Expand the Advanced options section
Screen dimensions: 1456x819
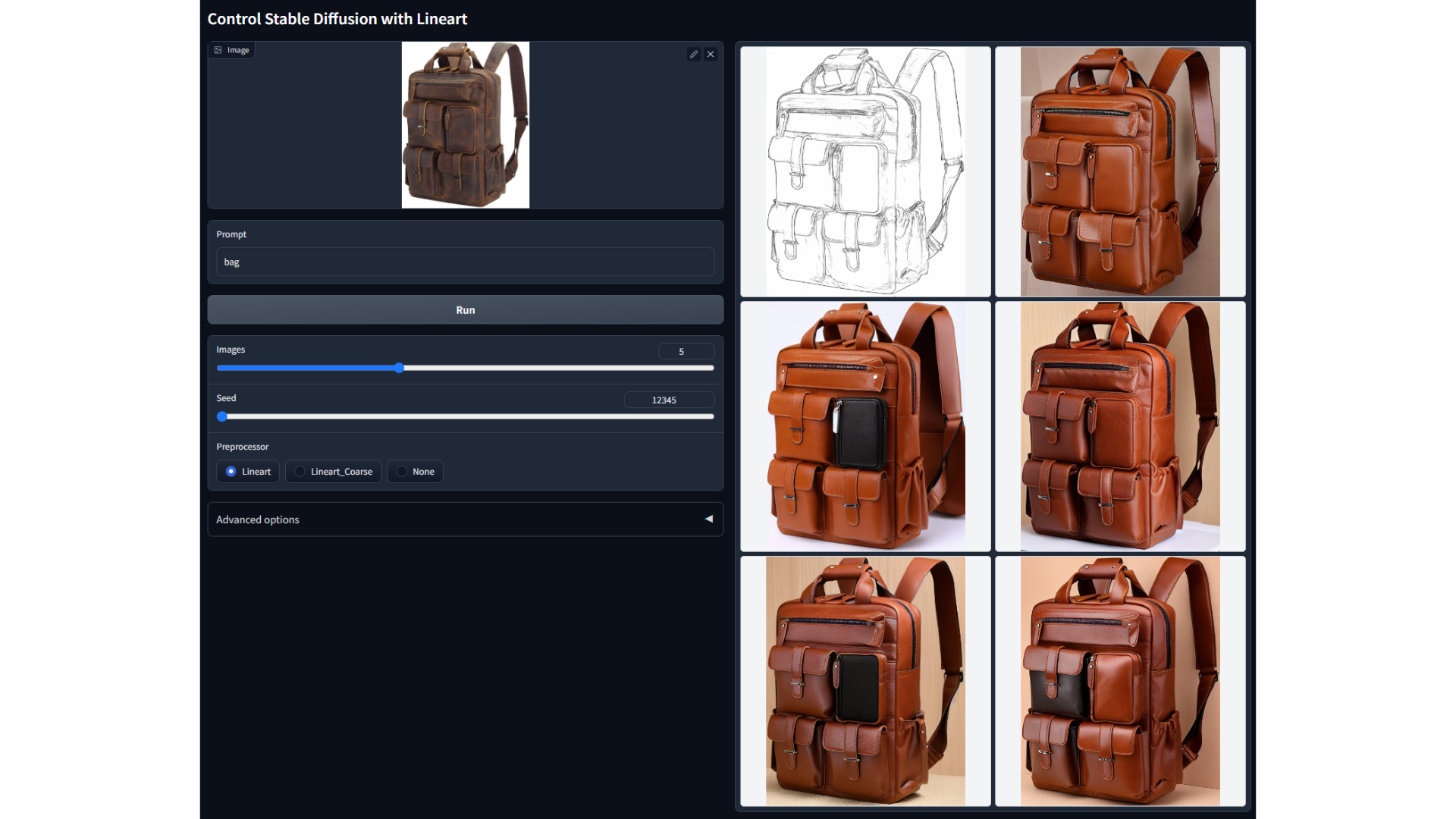pos(465,519)
